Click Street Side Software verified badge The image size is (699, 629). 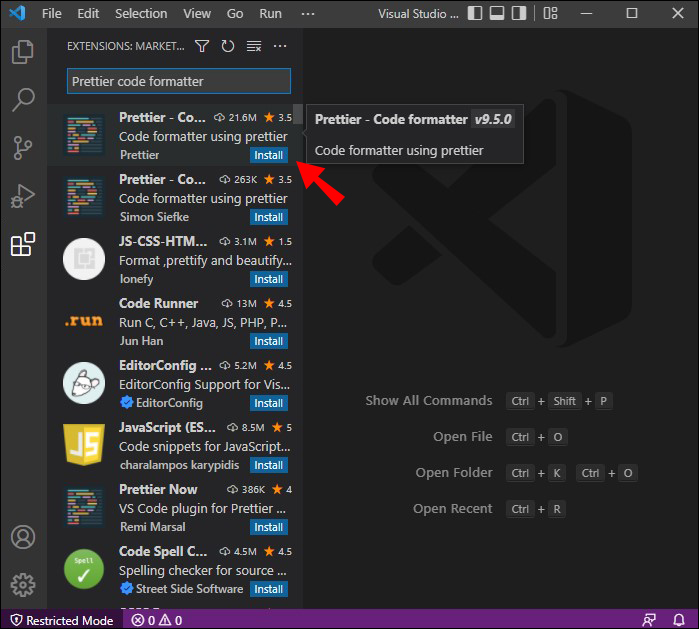[127, 588]
